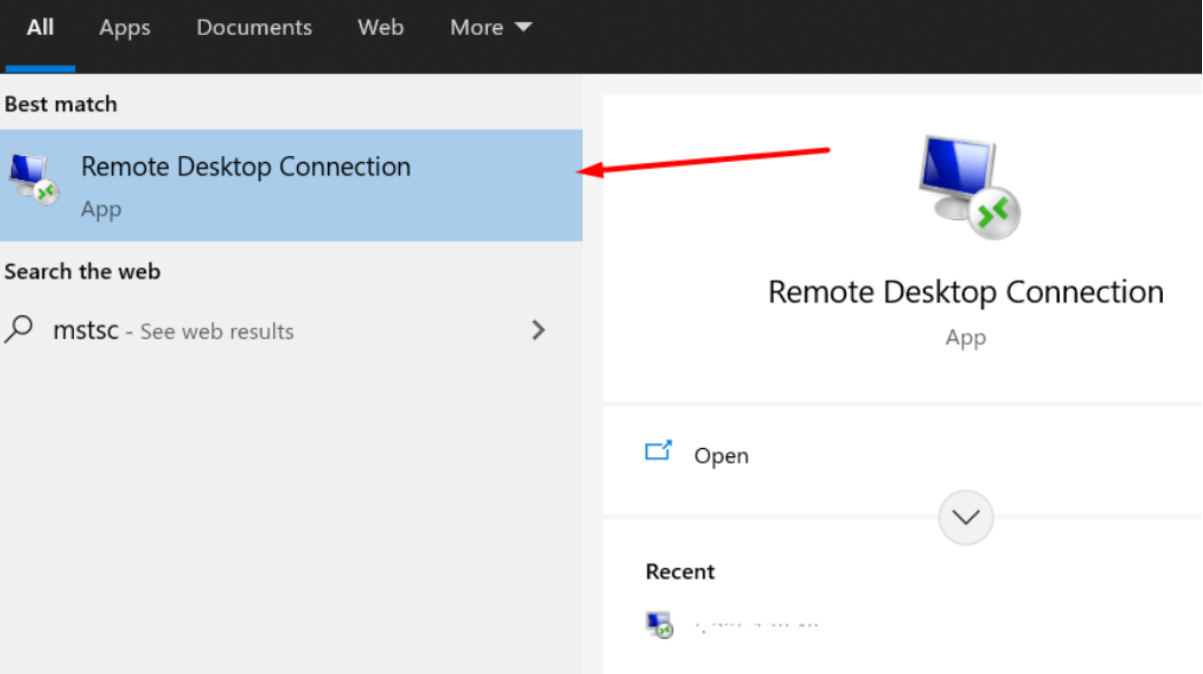Expand more actions with down chevron circle
This screenshot has height=674, width=1203.
coord(965,517)
